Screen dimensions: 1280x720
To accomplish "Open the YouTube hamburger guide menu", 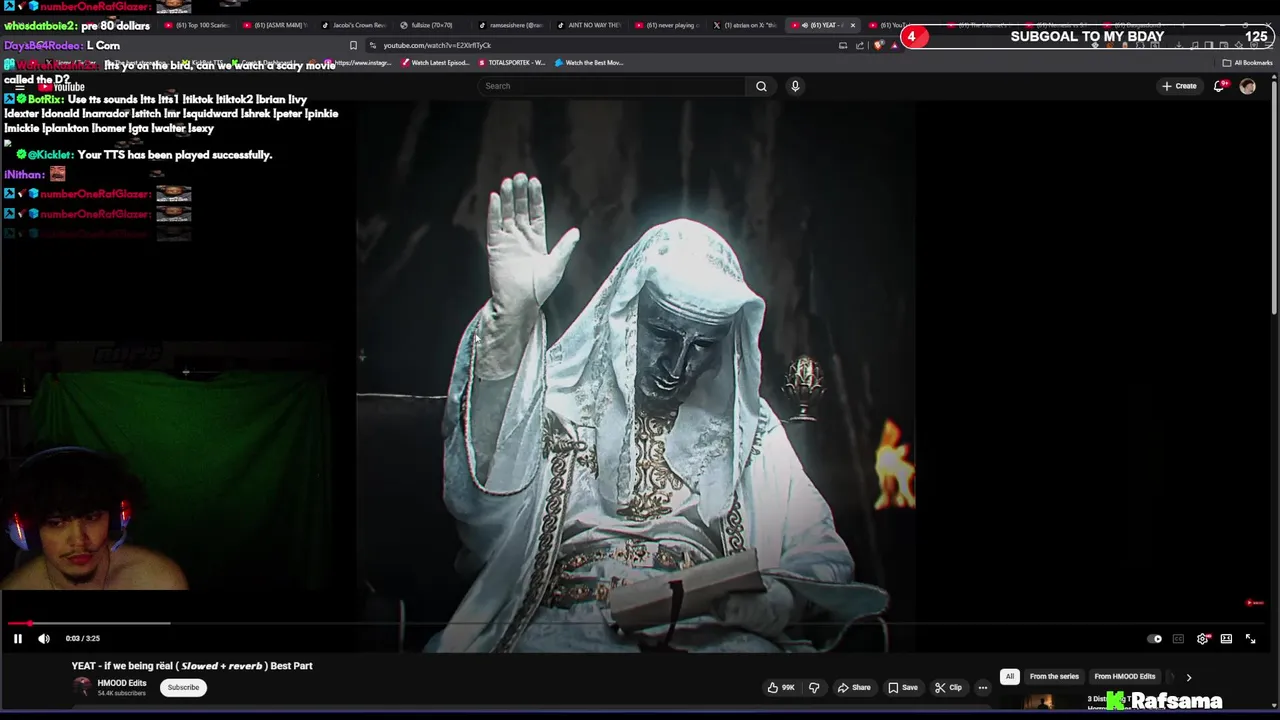I will pos(19,87).
